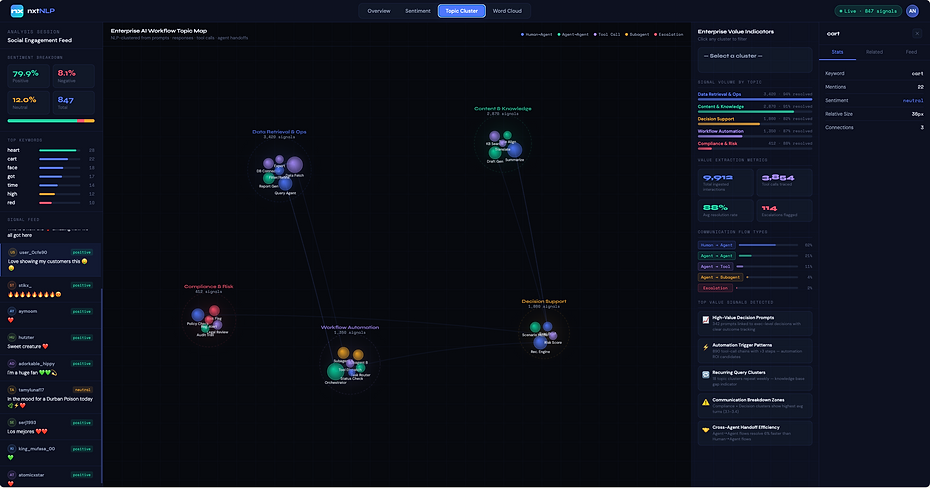Select the heart keyword row
930x488 pixels.
(x=51, y=150)
